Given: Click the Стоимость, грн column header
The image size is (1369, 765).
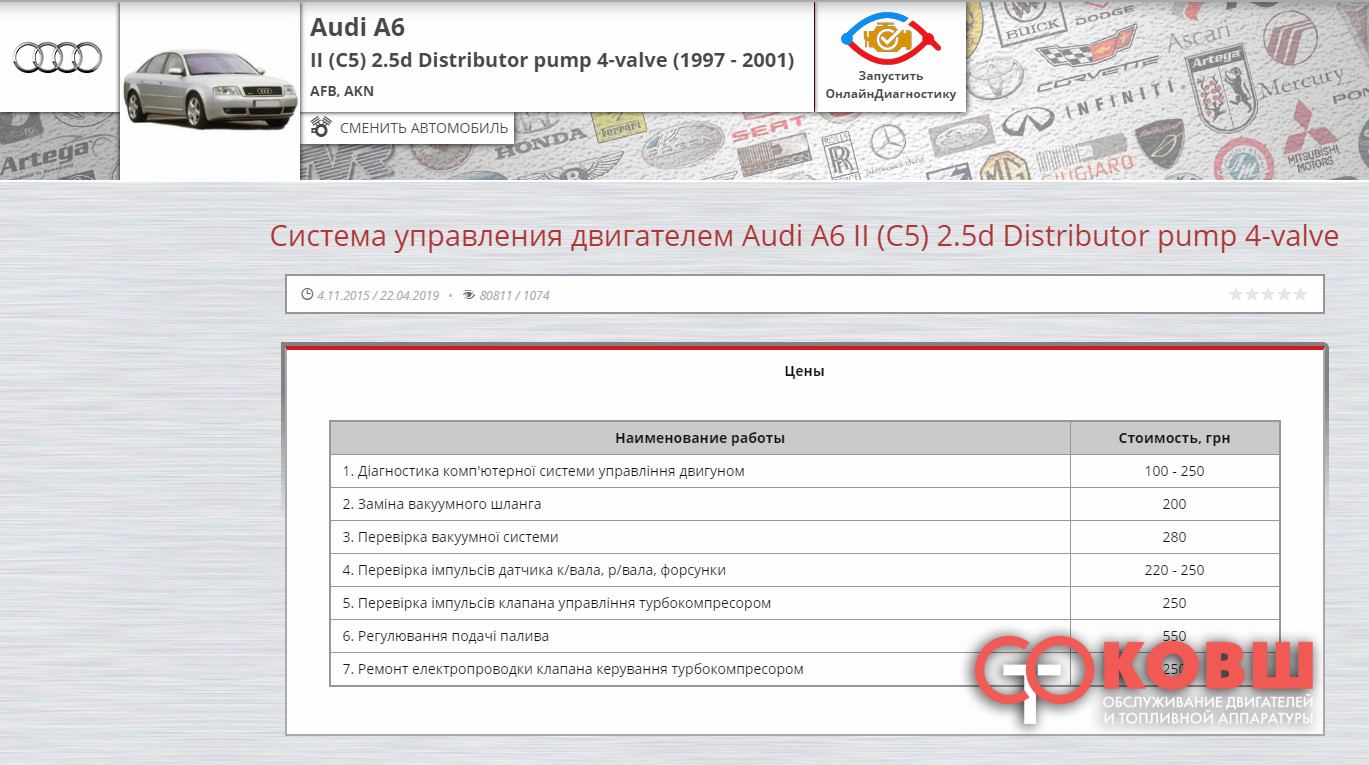Looking at the screenshot, I should click(x=1174, y=438).
